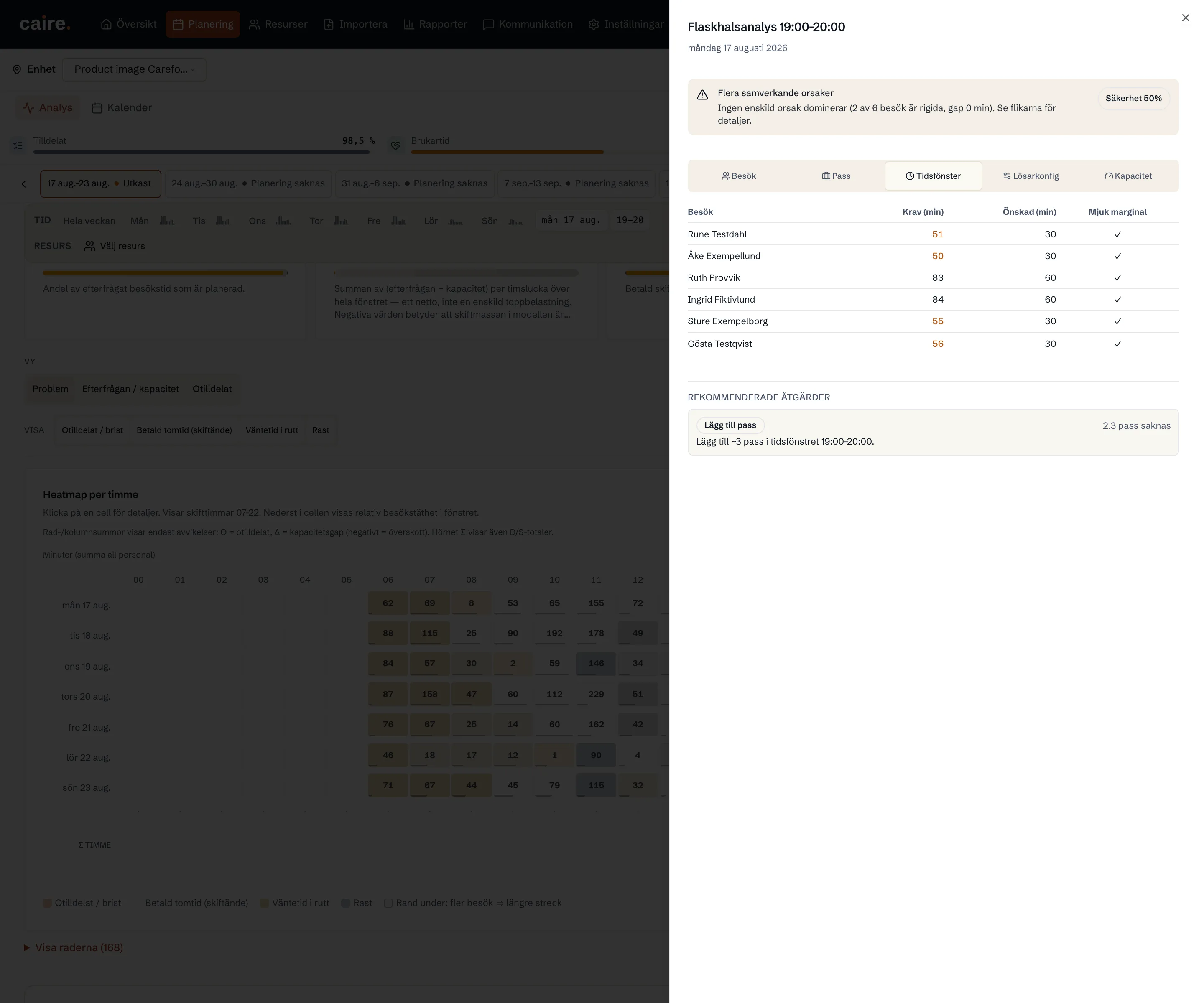Open the Rapporter menu item

[x=435, y=24]
